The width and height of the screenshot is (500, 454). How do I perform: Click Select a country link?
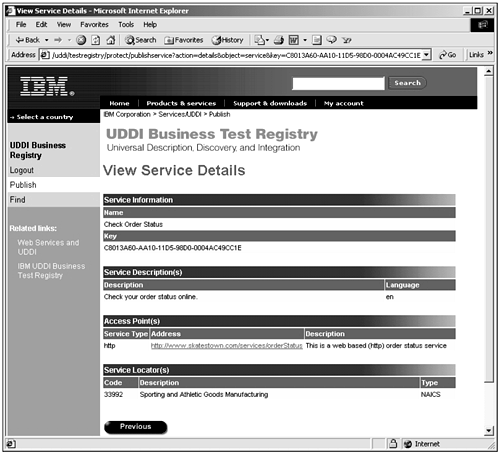pos(42,117)
